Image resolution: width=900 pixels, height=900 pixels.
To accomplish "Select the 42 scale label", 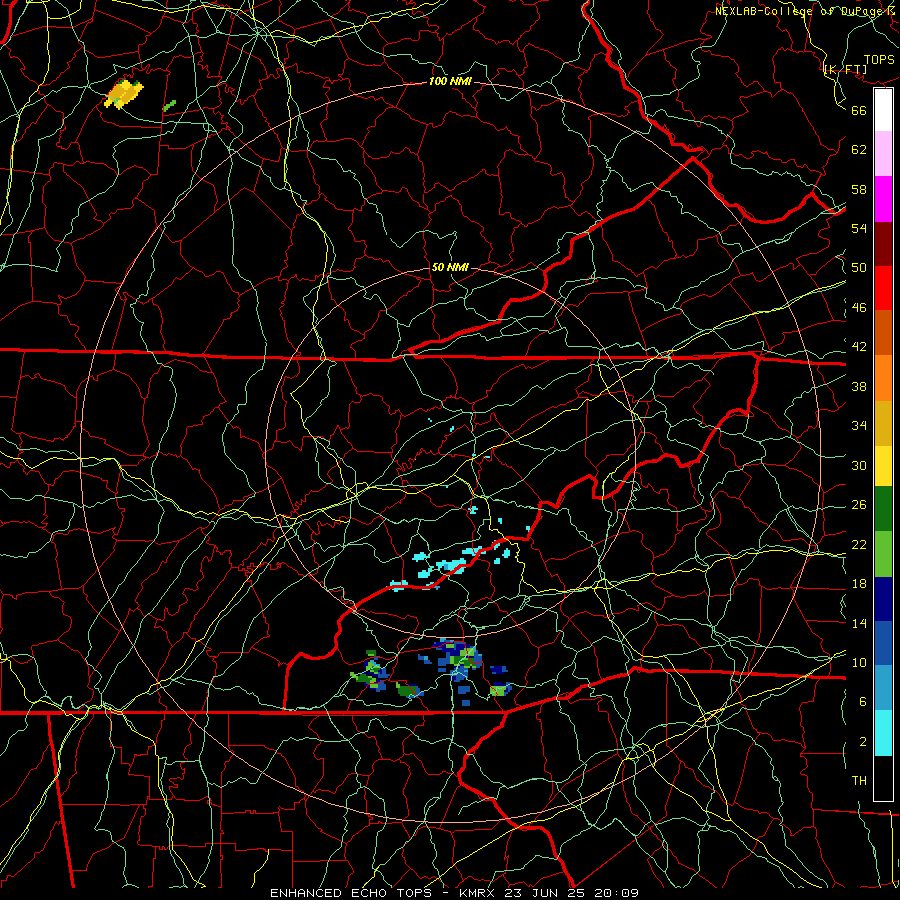I will [x=859, y=347].
